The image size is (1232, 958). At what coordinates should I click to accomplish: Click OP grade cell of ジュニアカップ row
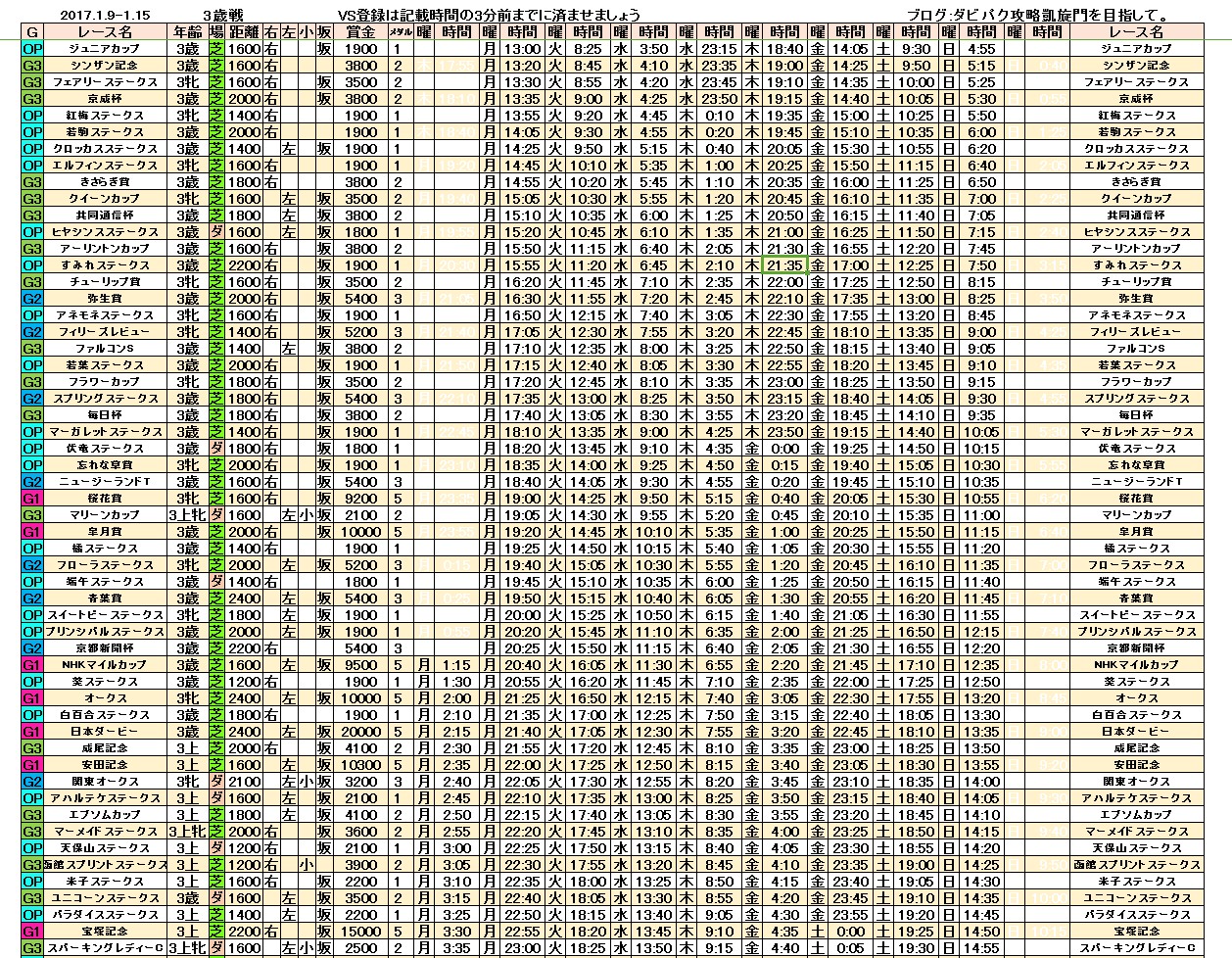click(33, 49)
